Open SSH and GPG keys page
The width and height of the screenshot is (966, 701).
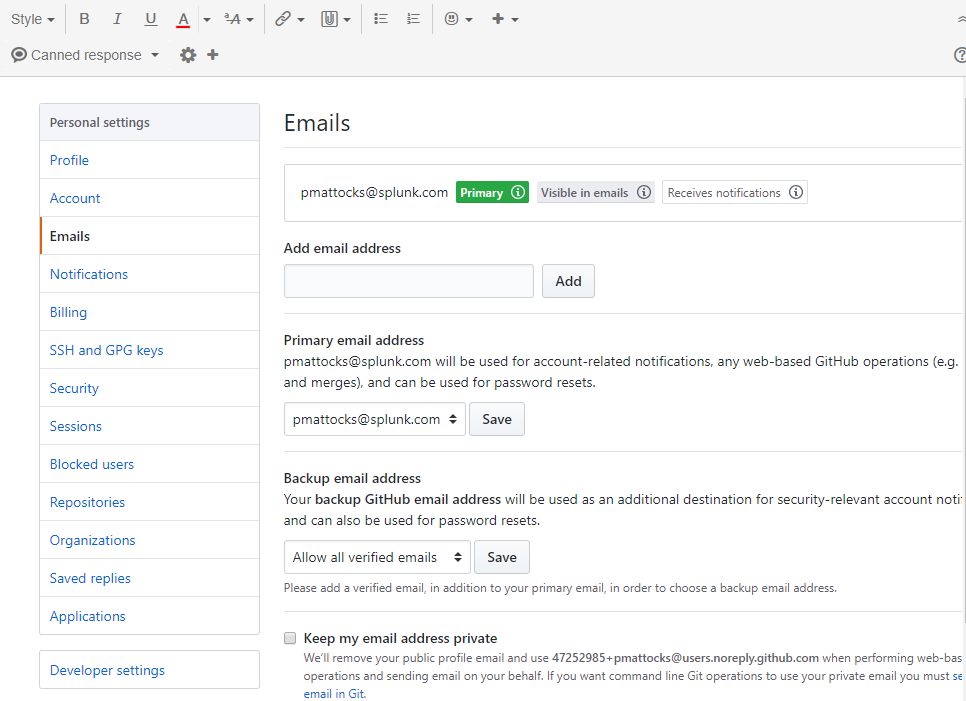(x=107, y=350)
